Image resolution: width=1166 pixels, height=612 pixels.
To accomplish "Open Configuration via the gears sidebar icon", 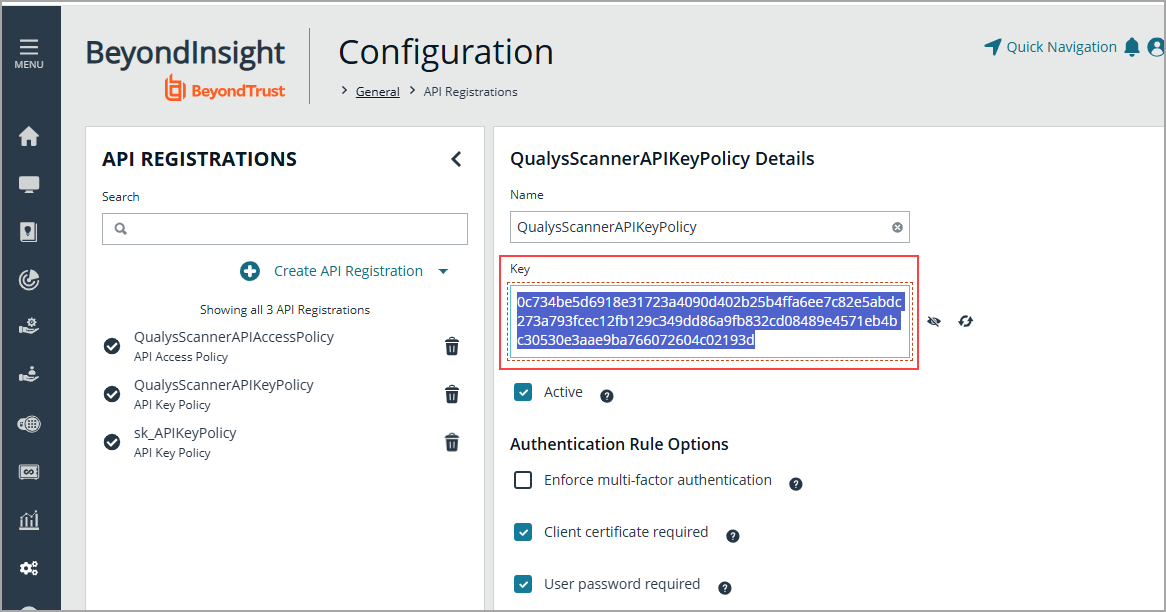I will pos(30,567).
